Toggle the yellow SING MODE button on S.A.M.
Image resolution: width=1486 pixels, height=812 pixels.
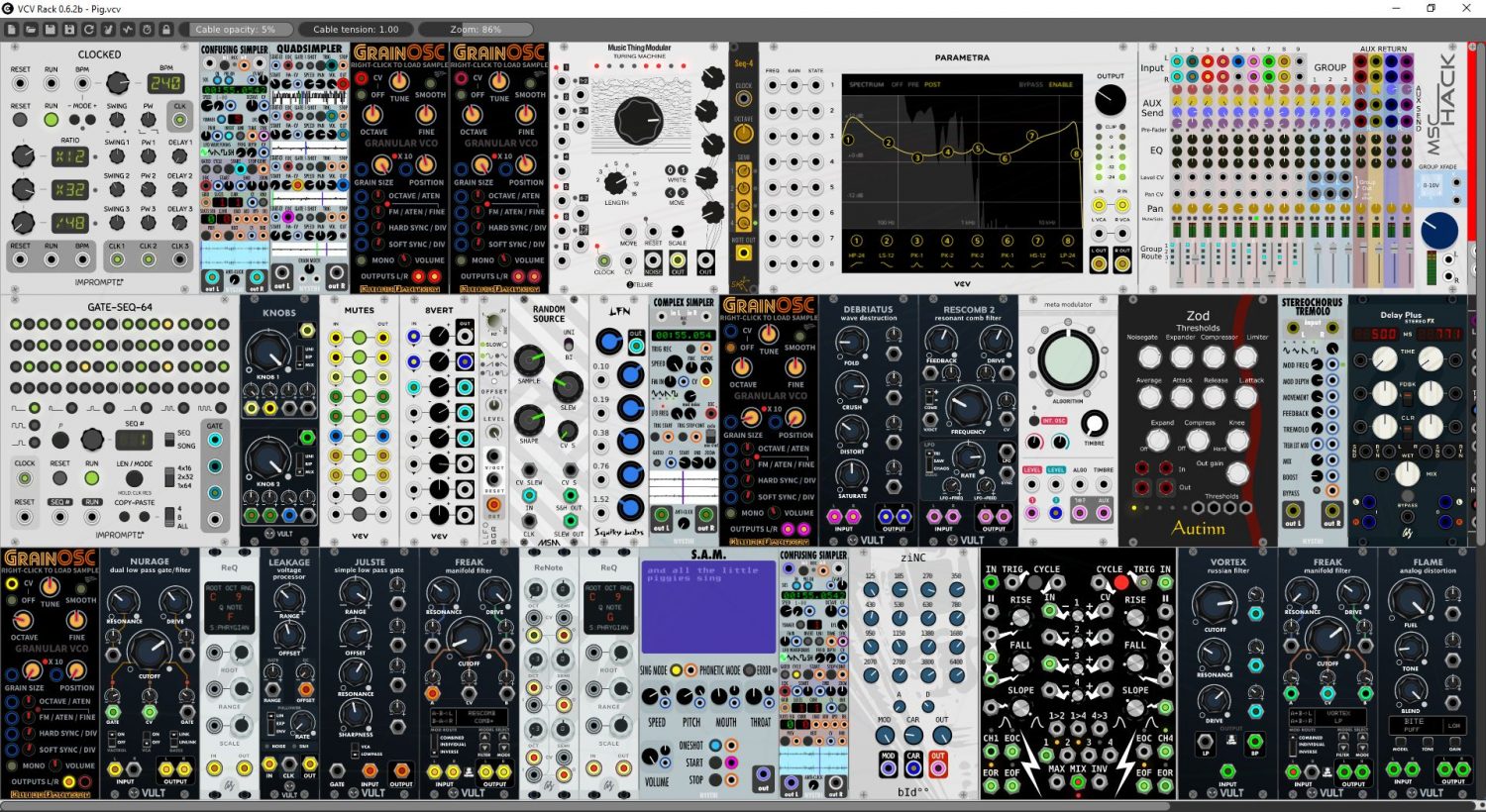click(x=677, y=670)
